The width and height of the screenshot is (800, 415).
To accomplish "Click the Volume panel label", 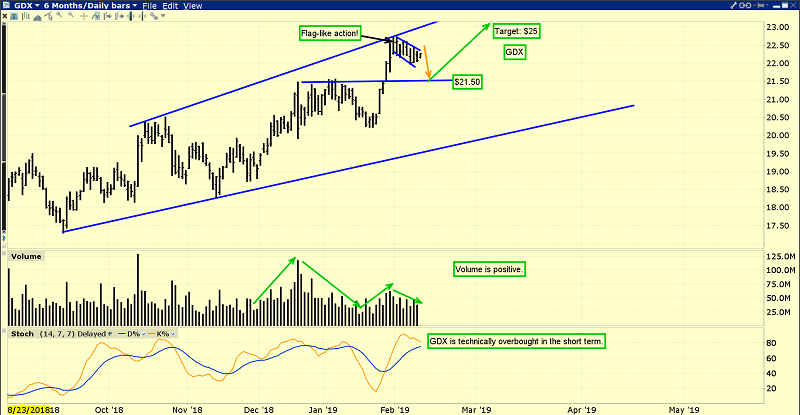I will coord(26,256).
